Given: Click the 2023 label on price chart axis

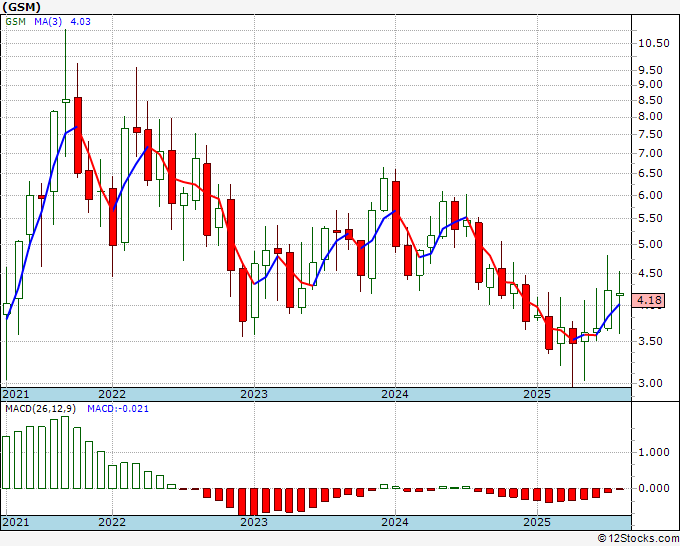Looking at the screenshot, I should 254,394.
